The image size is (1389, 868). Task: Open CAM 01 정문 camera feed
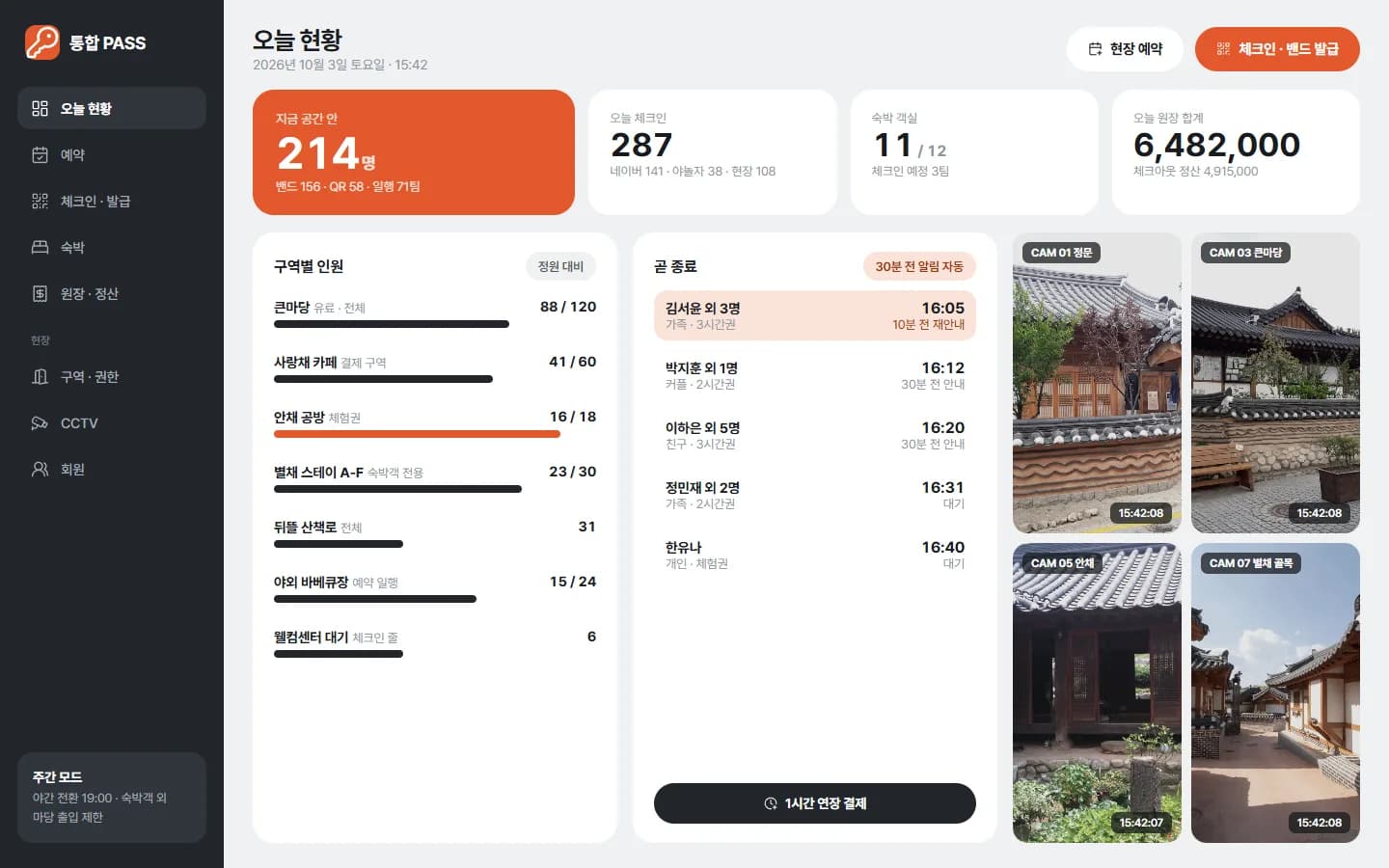pyautogui.click(x=1097, y=383)
